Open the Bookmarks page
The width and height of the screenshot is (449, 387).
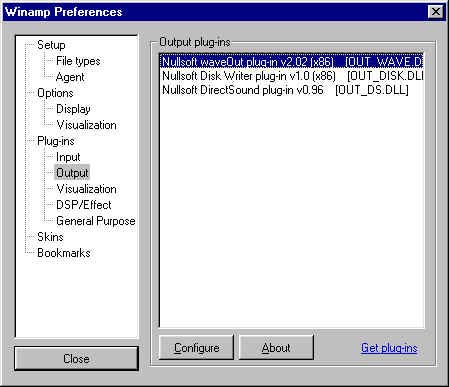[64, 253]
